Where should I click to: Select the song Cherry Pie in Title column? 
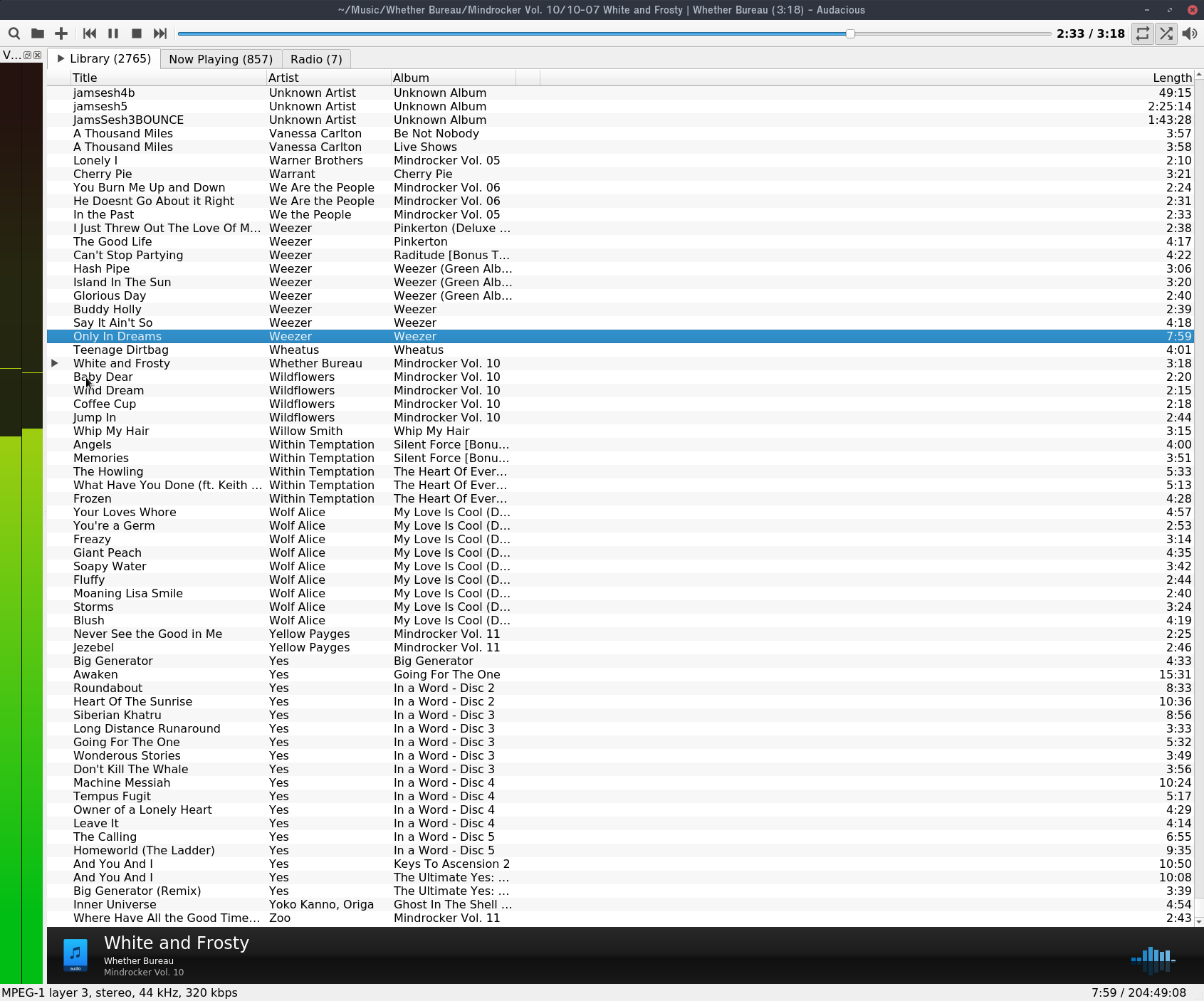point(103,174)
